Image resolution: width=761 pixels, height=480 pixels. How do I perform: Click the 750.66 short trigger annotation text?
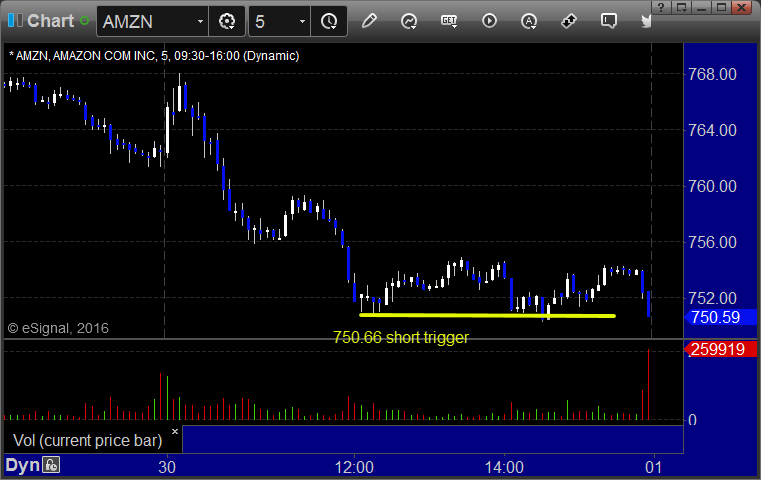tap(401, 337)
